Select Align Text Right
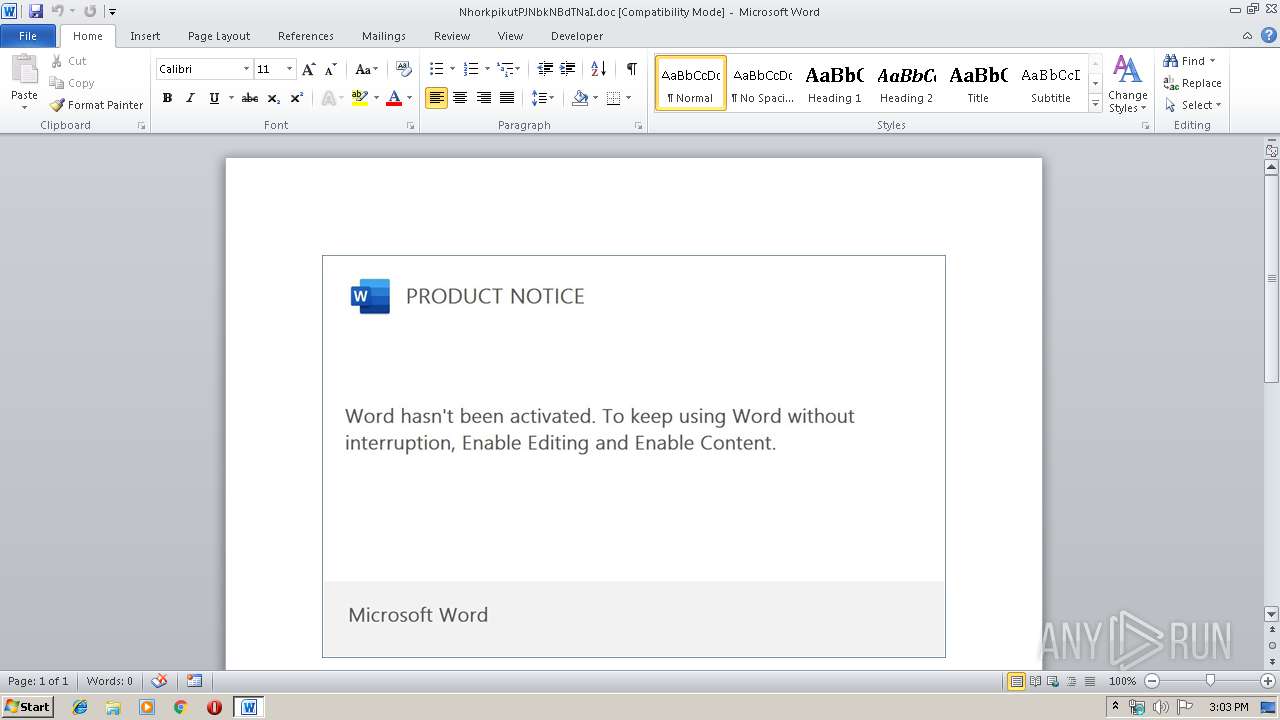The image size is (1280, 720). coord(484,98)
